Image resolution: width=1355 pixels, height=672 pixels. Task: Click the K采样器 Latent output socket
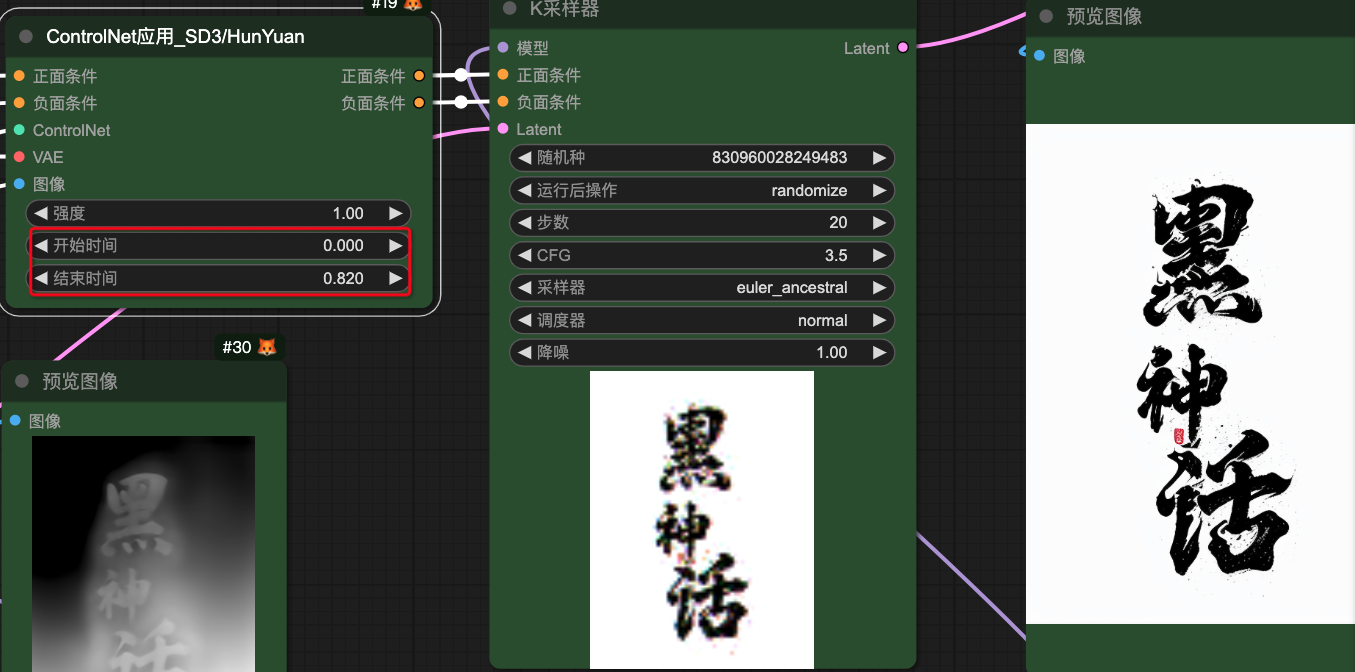[x=903, y=48]
